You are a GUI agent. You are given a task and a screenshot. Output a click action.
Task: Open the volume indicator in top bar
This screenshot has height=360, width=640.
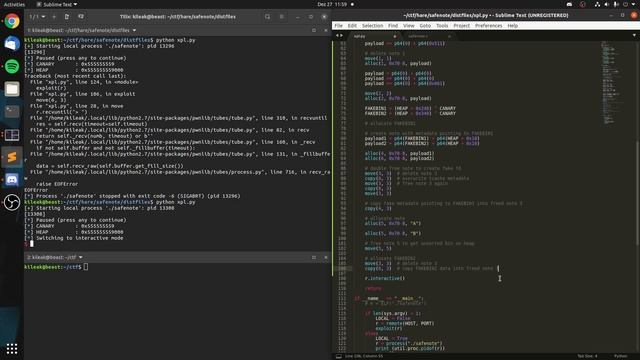[x=607, y=4]
